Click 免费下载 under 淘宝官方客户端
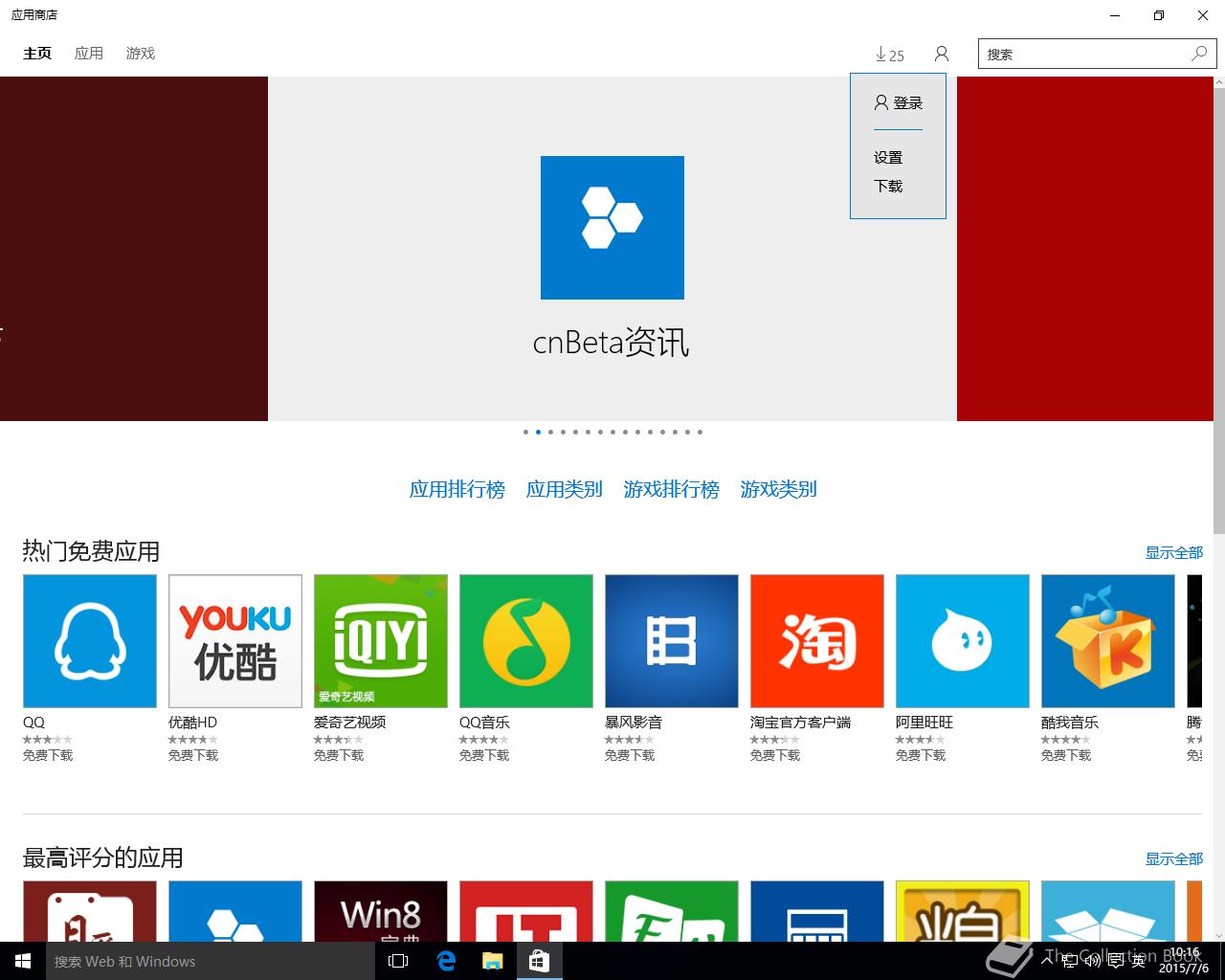1225x980 pixels. [x=775, y=755]
